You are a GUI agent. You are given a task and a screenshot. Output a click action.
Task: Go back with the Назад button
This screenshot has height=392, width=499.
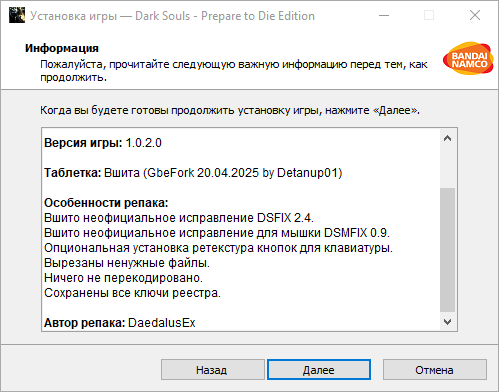coord(213,369)
